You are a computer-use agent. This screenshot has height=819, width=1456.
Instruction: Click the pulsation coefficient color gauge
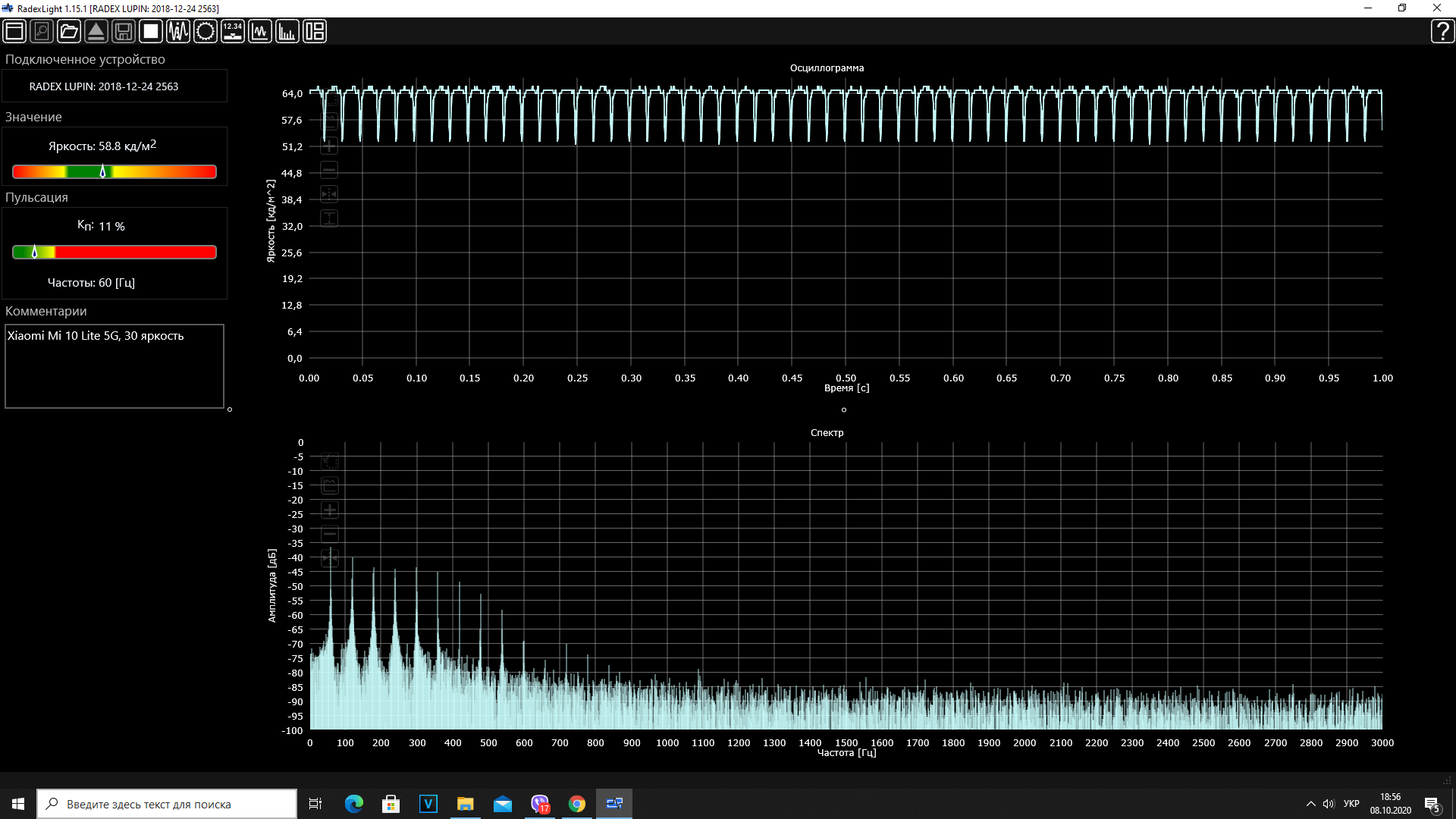coord(115,253)
